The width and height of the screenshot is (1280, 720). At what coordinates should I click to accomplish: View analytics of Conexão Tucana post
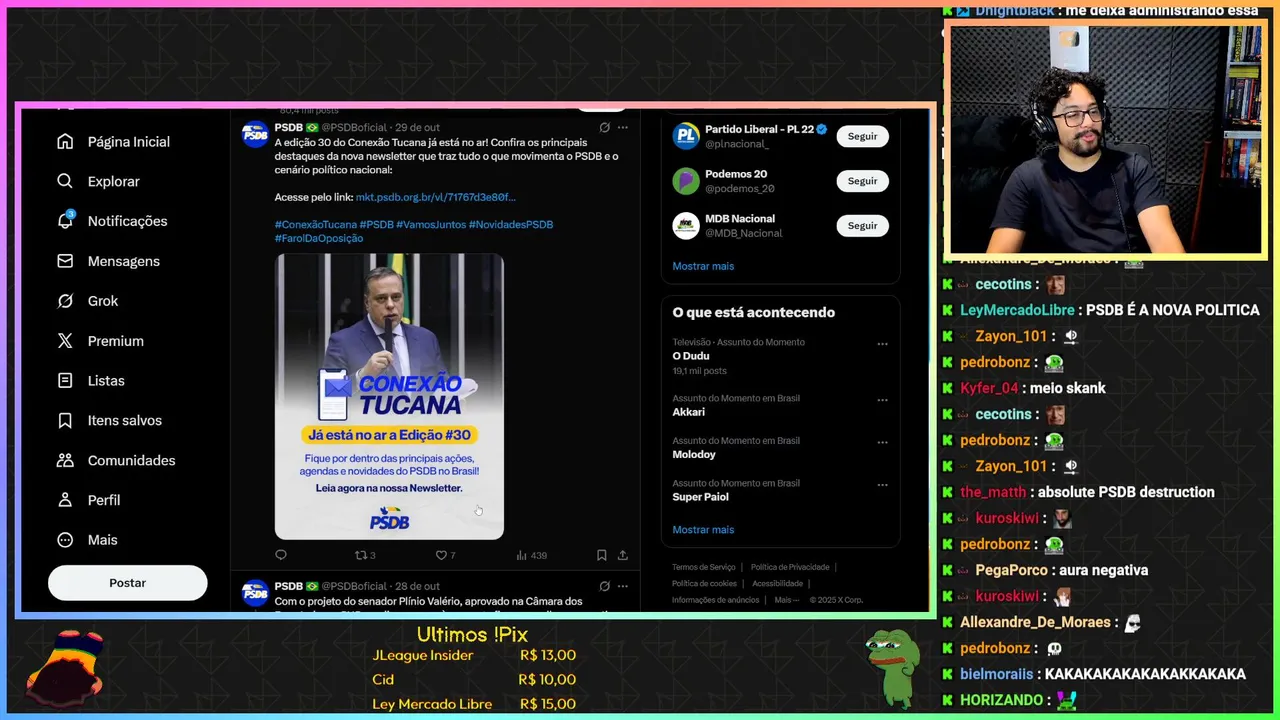pos(531,555)
